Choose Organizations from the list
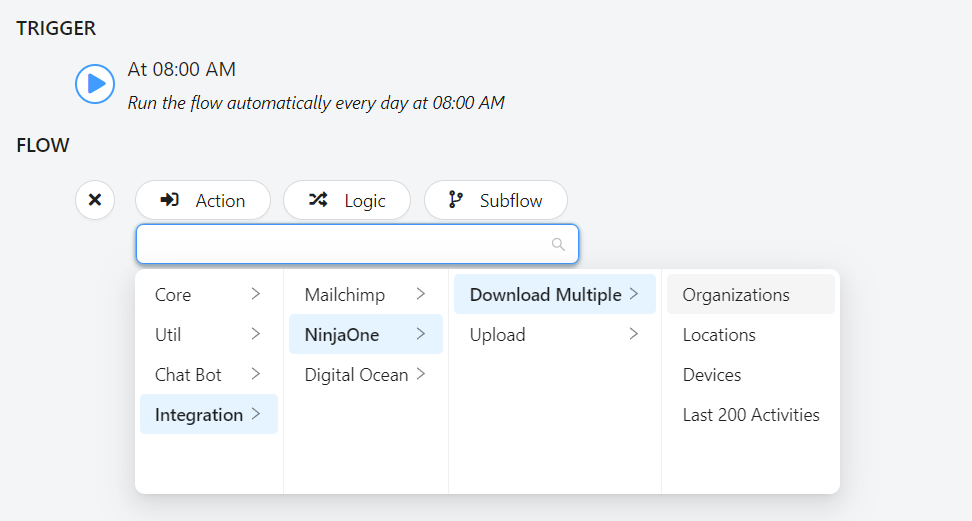Viewport: 972px width, 521px height. coord(751,295)
